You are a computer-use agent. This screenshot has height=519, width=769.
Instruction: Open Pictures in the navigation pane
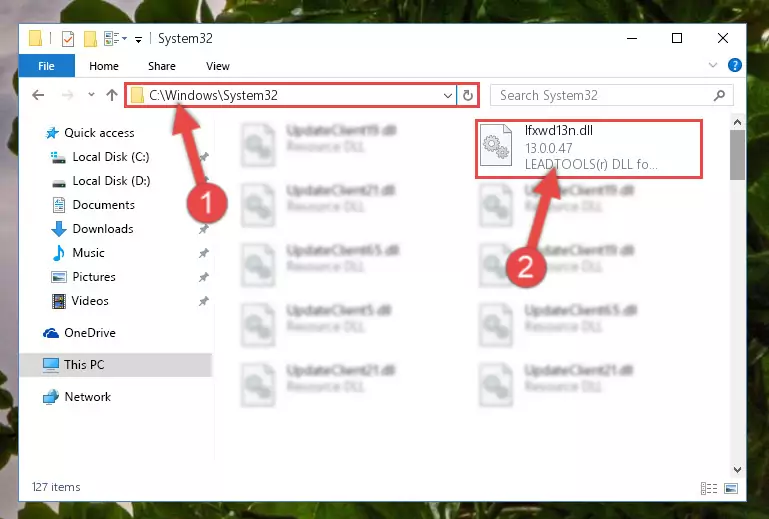tap(94, 277)
